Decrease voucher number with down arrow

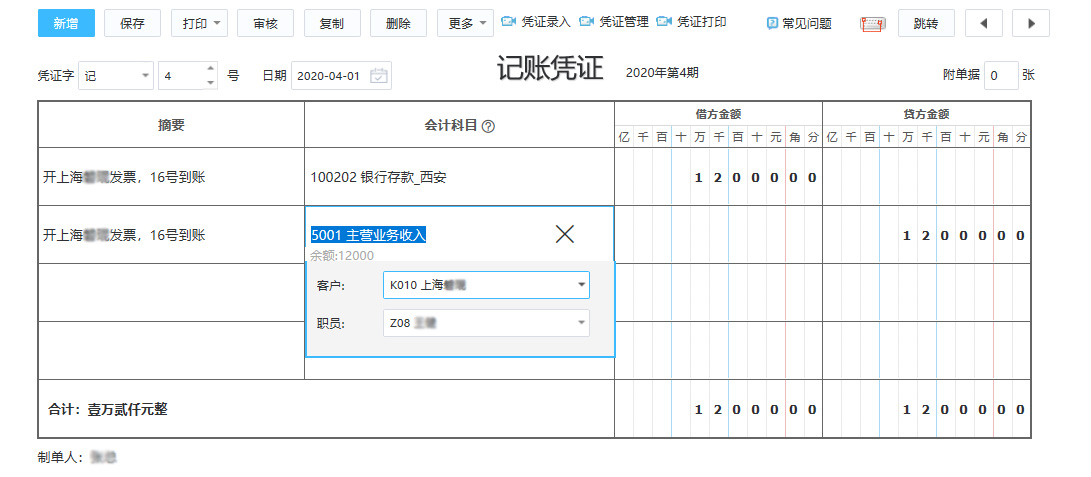pos(211,83)
